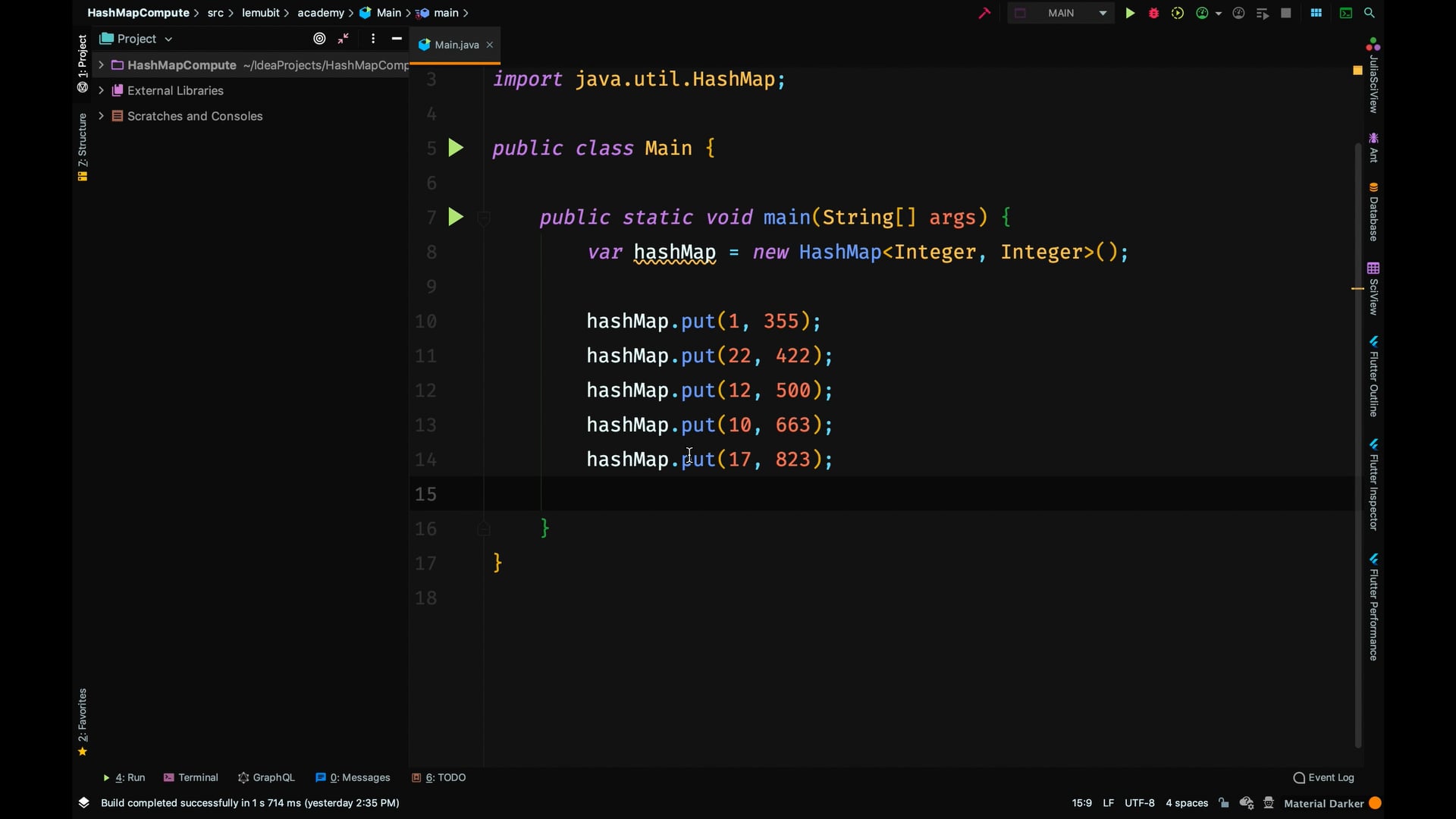Open the Ant tool window
The image size is (1456, 819).
tap(1373, 147)
